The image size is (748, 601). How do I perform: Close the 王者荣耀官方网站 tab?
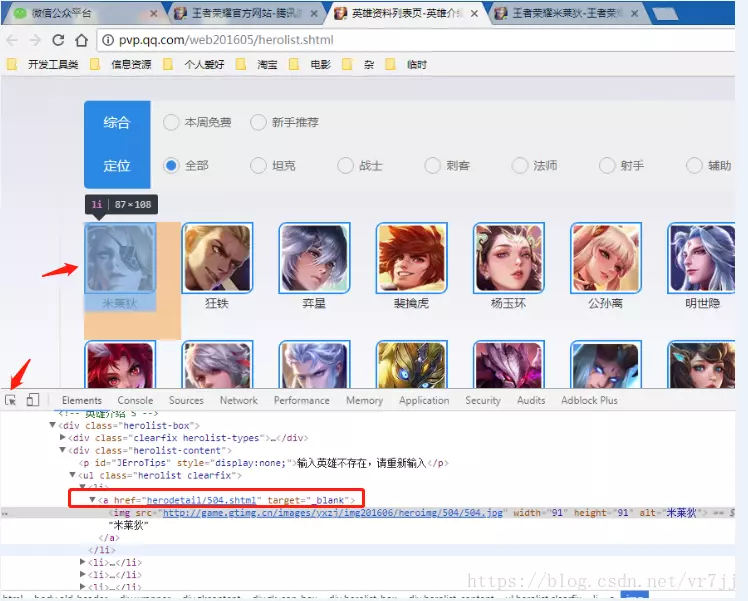click(x=314, y=14)
